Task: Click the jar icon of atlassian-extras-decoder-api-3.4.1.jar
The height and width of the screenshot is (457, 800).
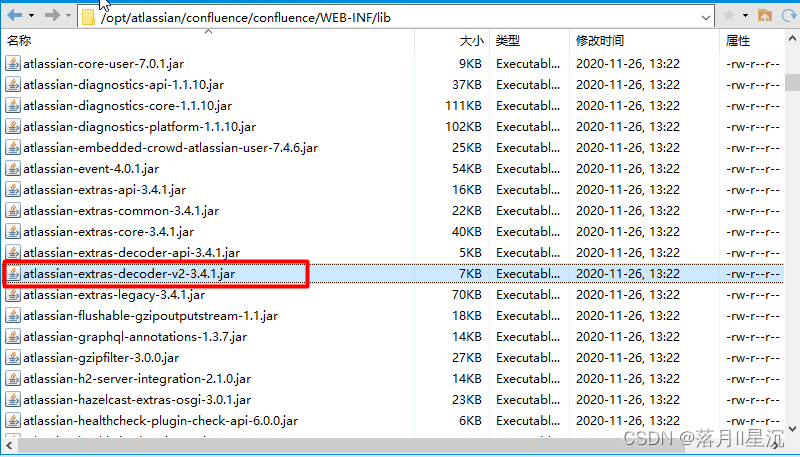Action: pos(13,252)
